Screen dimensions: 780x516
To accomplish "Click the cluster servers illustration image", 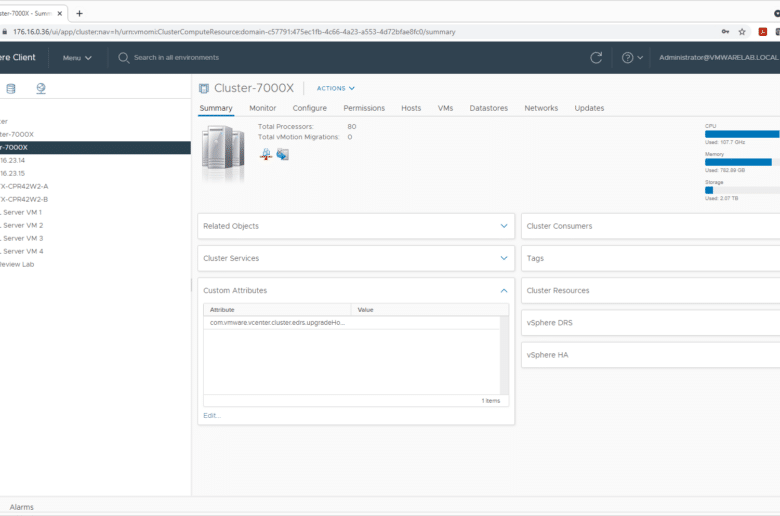I will click(223, 152).
